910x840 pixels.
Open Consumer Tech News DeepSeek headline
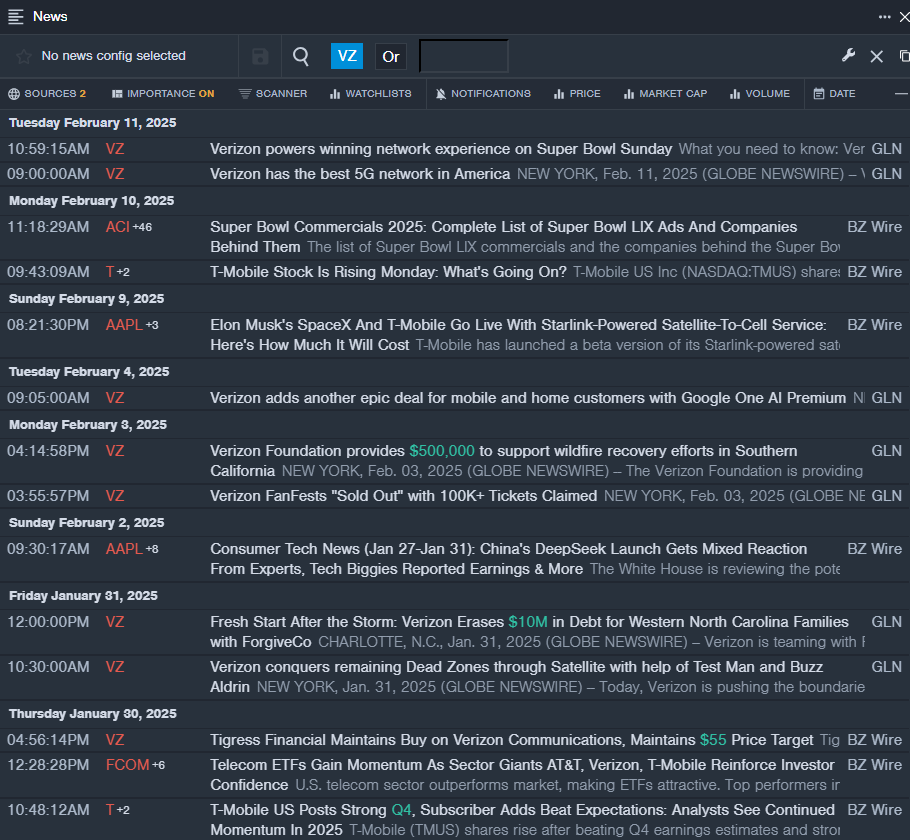coord(508,559)
